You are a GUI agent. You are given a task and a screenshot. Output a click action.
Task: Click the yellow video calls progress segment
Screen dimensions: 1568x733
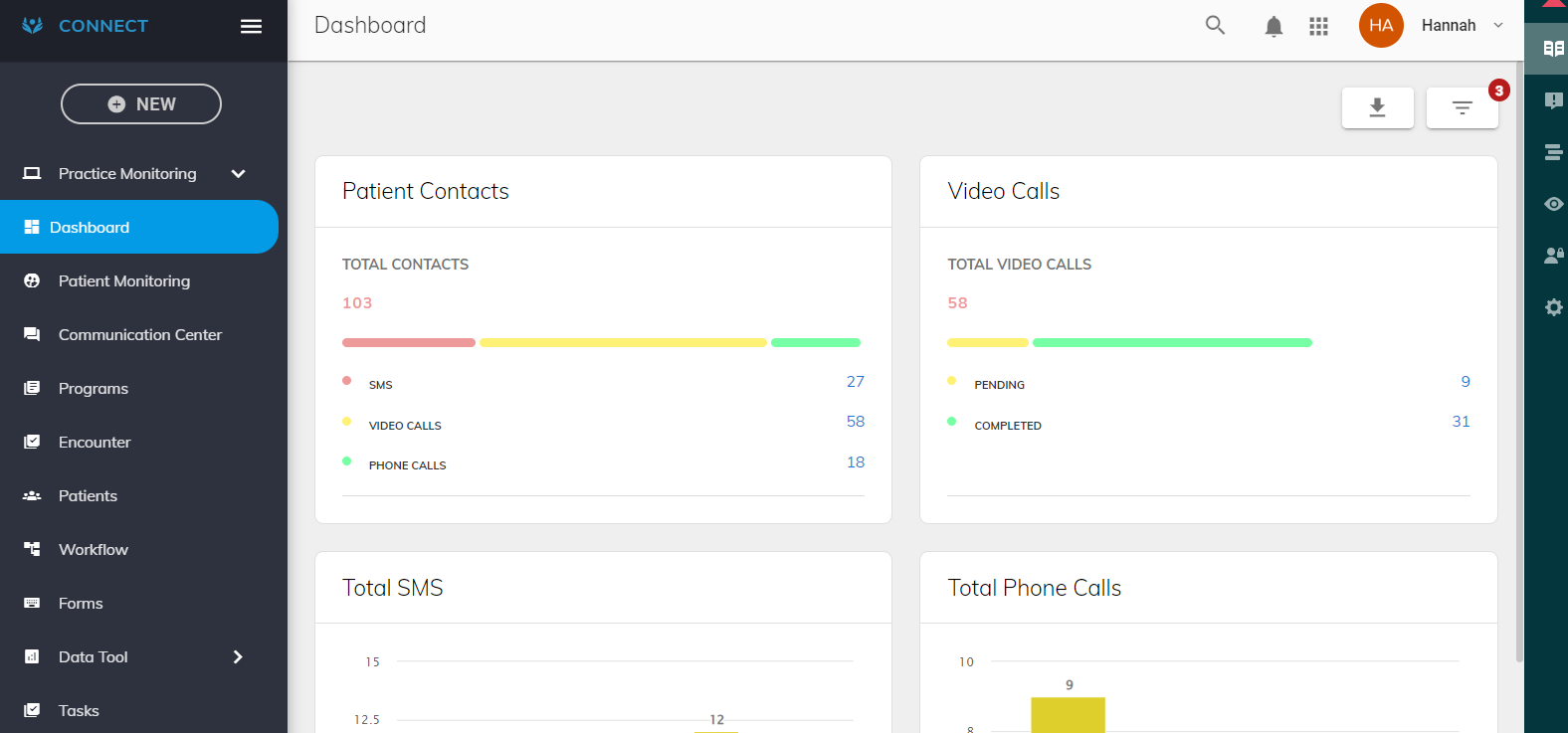tap(623, 342)
